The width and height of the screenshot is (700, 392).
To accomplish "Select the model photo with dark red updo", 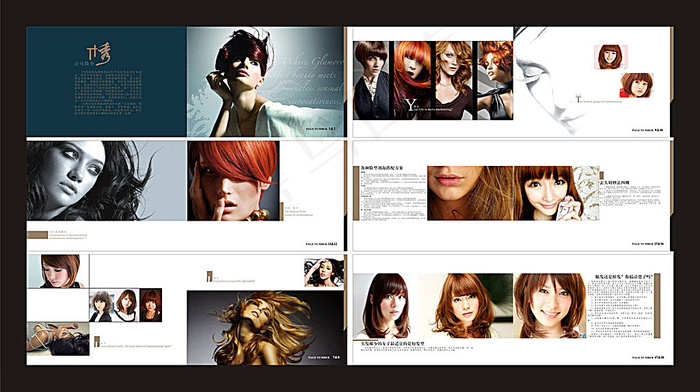I will click(265, 82).
